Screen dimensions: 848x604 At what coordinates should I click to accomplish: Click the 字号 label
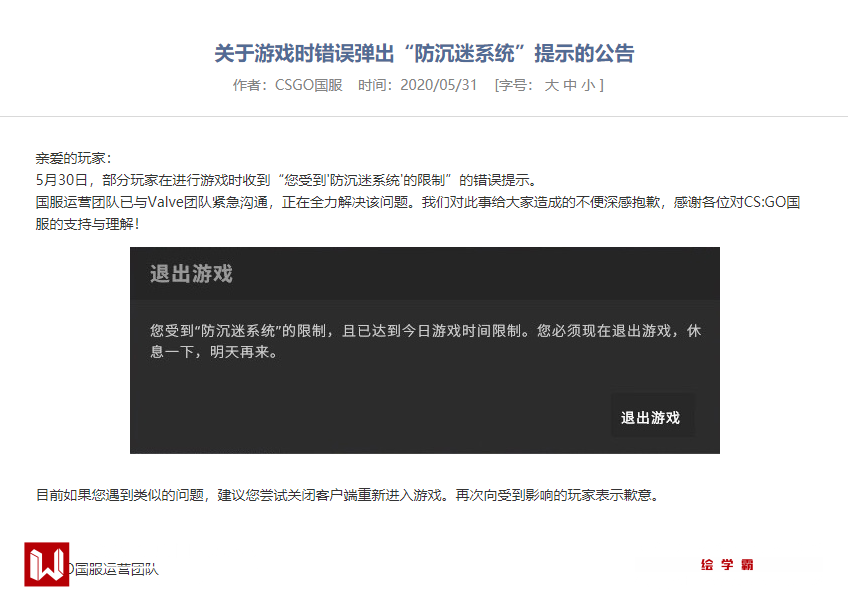coord(516,85)
